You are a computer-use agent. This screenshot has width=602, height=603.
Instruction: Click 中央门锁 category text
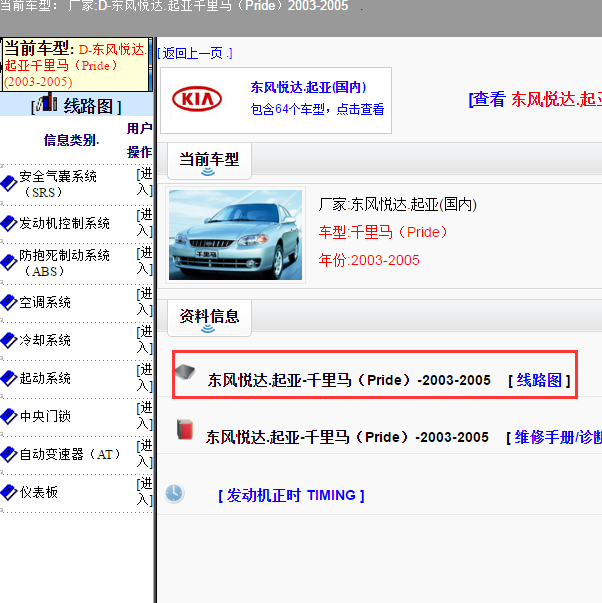[45, 416]
